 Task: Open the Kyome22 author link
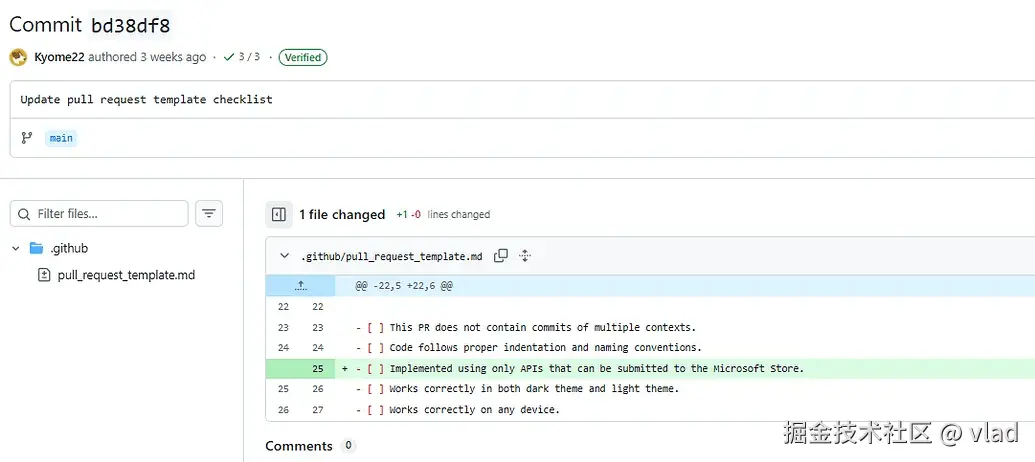click(x=59, y=57)
